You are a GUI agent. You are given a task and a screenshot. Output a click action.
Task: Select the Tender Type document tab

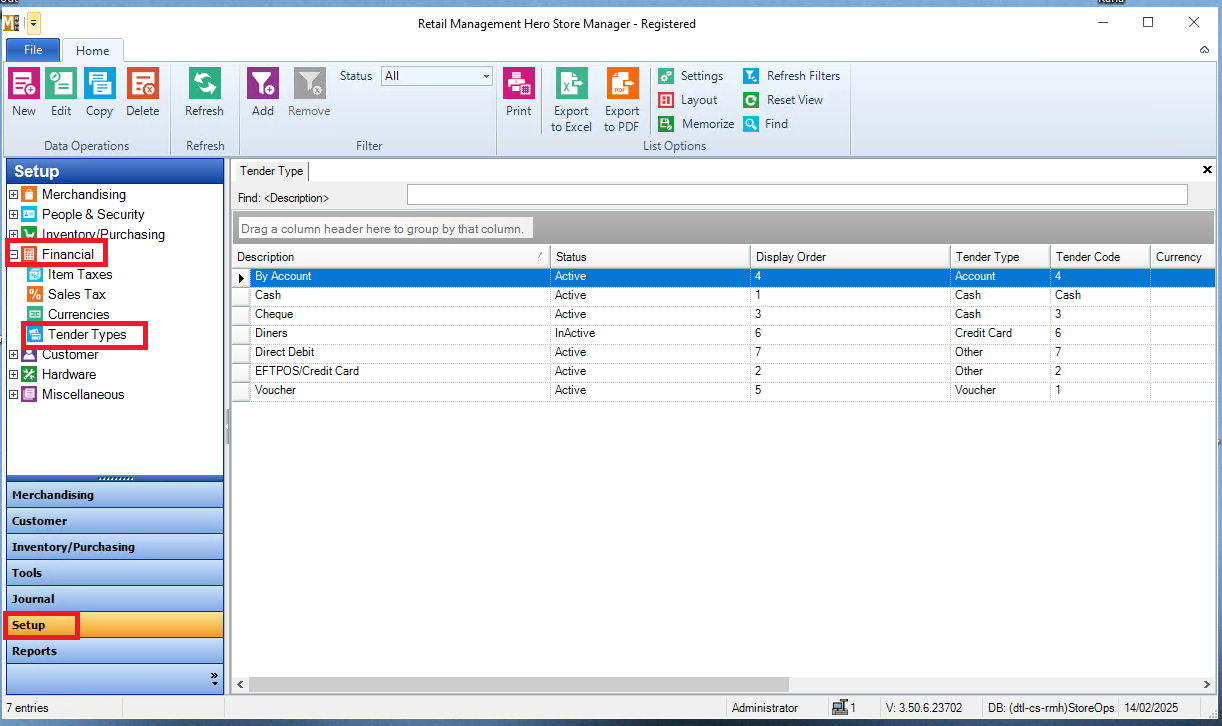pos(271,171)
